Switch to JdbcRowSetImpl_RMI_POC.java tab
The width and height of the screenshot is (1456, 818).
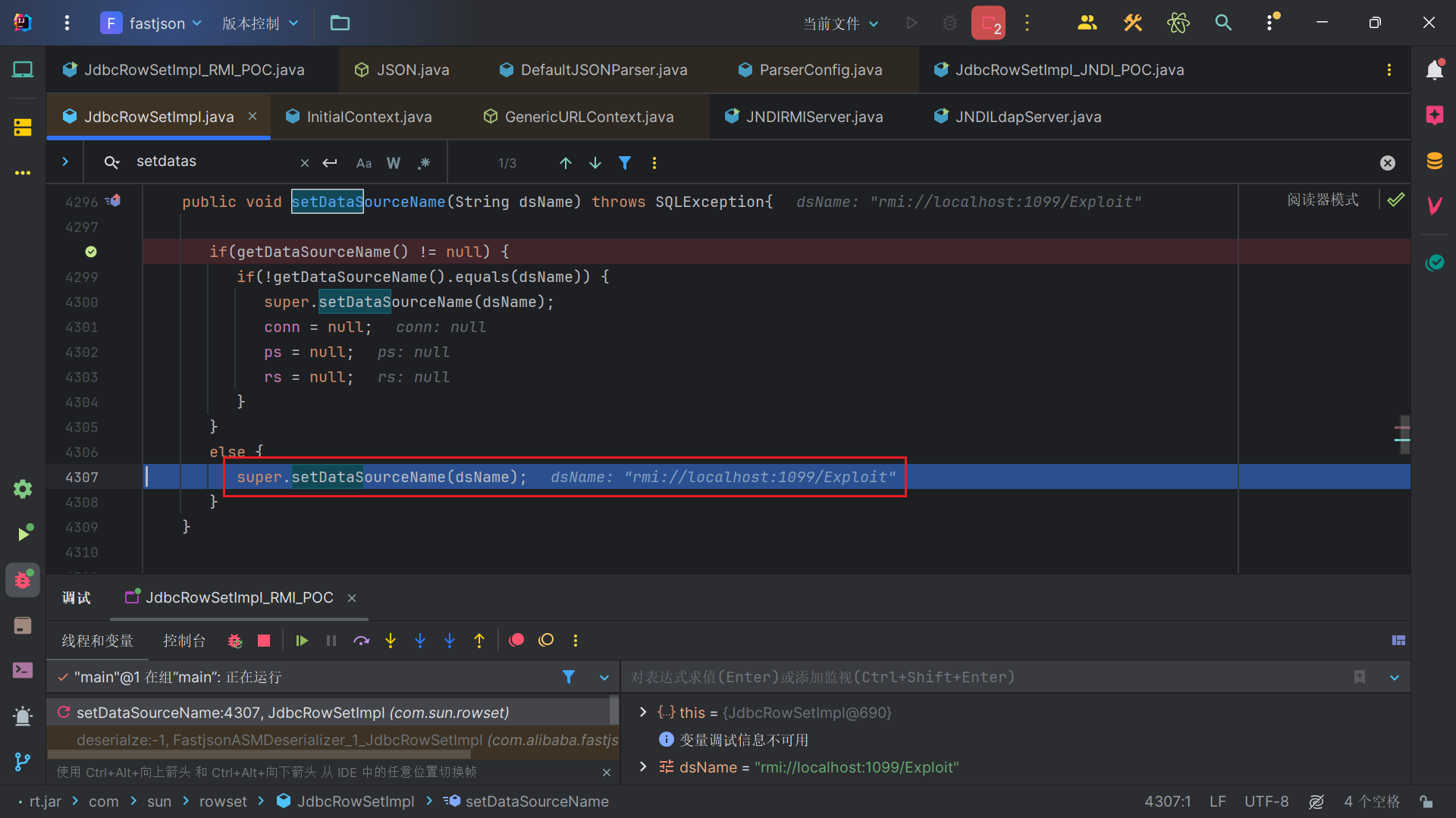[x=184, y=70]
